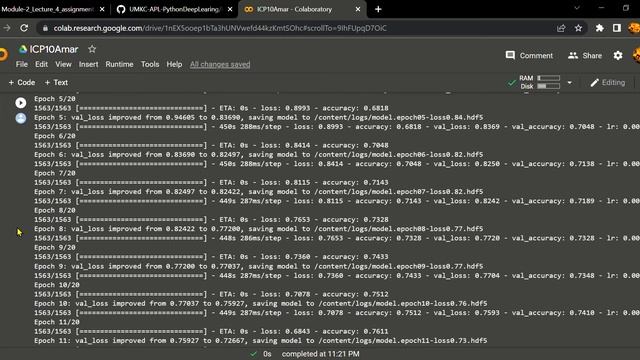Close the ICP10Amar Colaboratory tab

[x=358, y=9]
